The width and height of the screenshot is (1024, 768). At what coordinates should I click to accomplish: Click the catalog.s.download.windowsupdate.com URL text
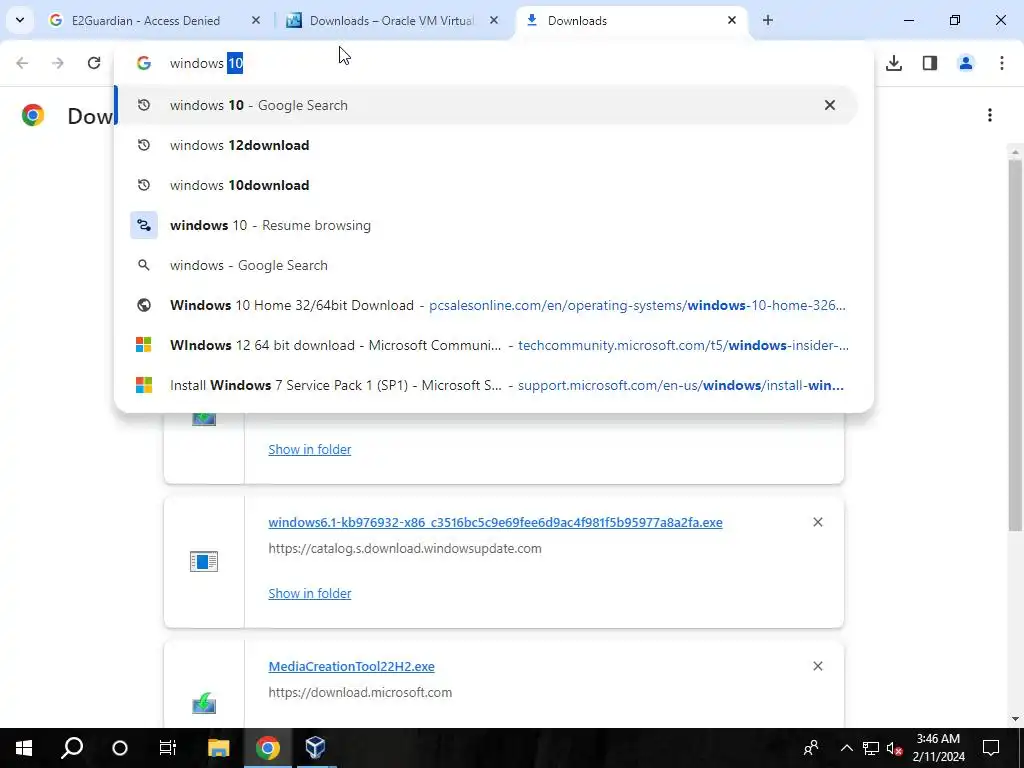(x=405, y=549)
